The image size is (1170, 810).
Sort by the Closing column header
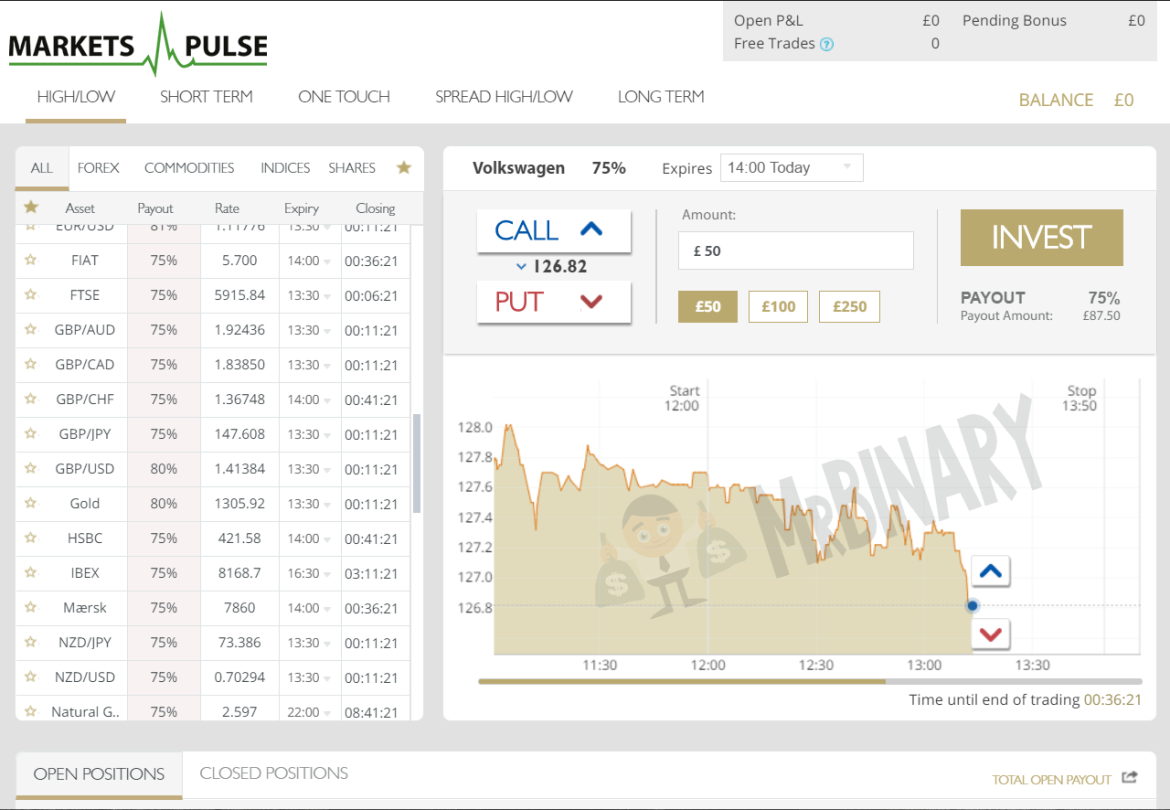pyautogui.click(x=375, y=208)
